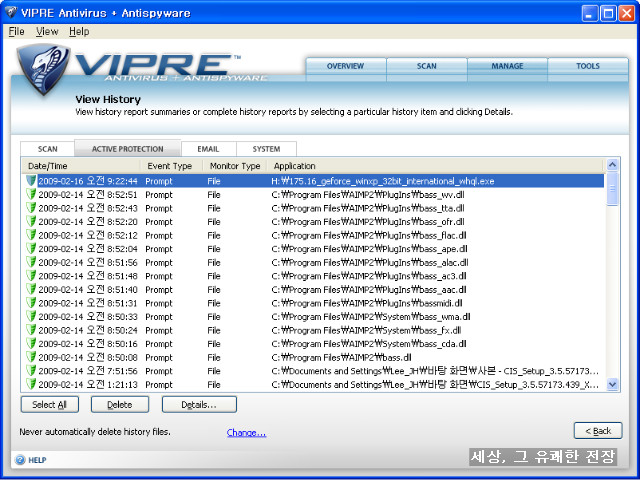Click the history list scrollbar thumb
This screenshot has height=480, width=640.
point(612,189)
